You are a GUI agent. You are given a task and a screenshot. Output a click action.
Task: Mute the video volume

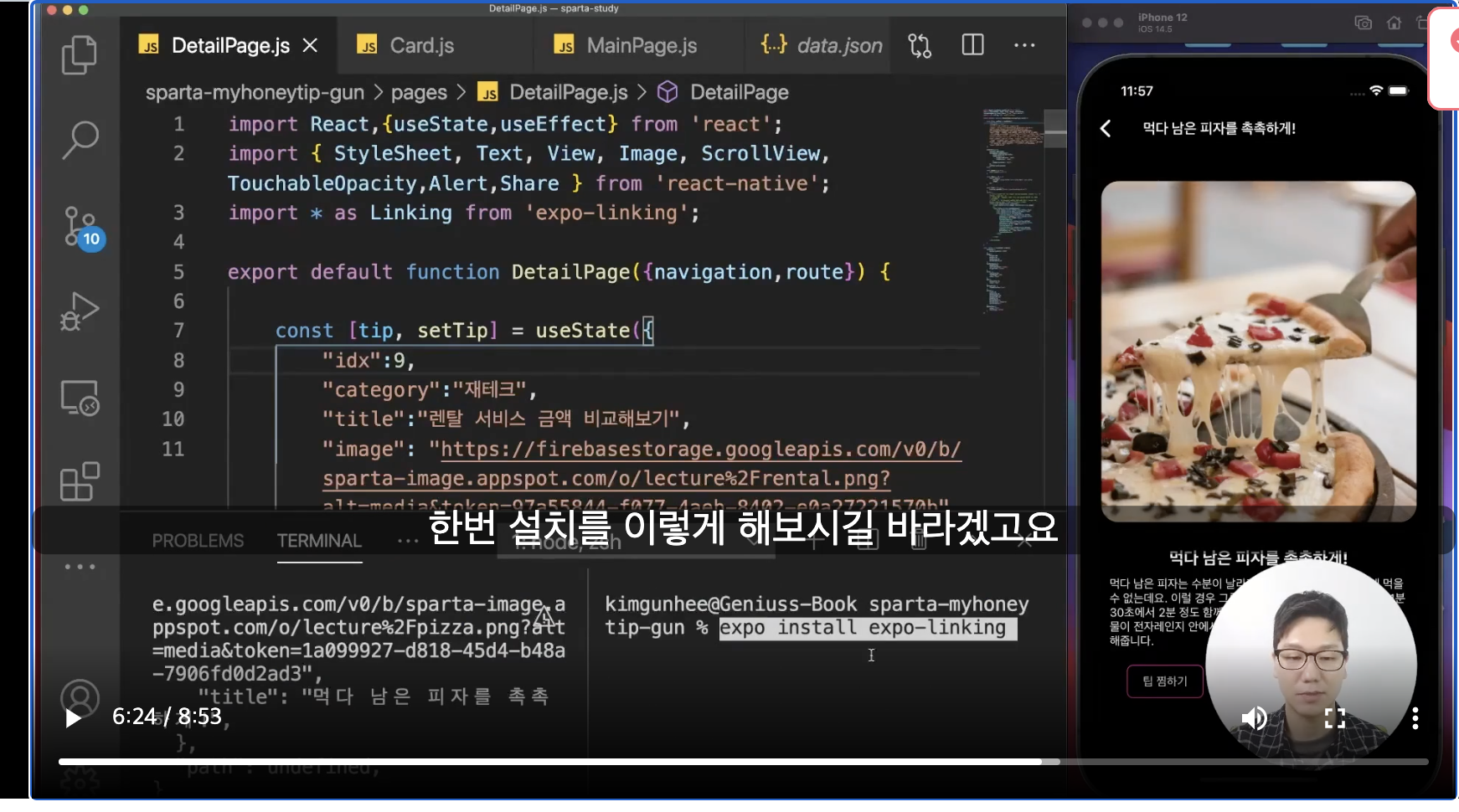tap(1254, 717)
